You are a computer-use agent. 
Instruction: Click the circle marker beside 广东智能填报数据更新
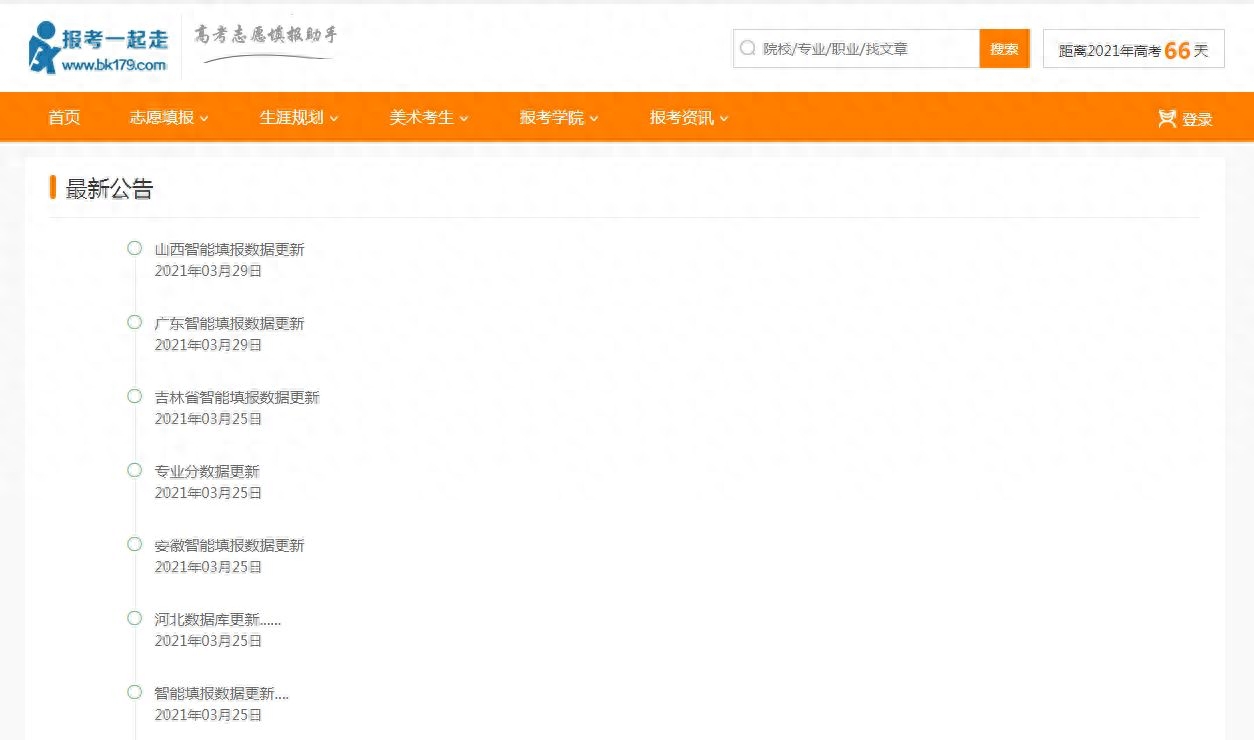point(134,322)
